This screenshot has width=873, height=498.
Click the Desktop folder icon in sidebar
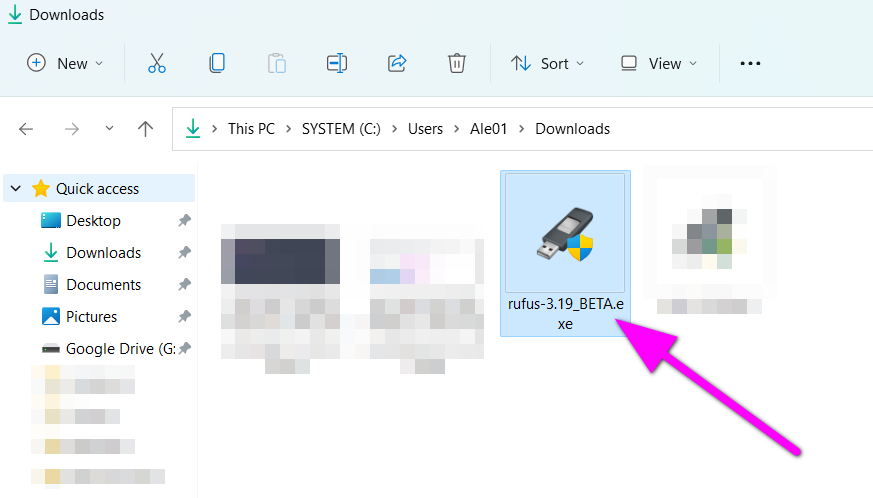click(x=51, y=221)
